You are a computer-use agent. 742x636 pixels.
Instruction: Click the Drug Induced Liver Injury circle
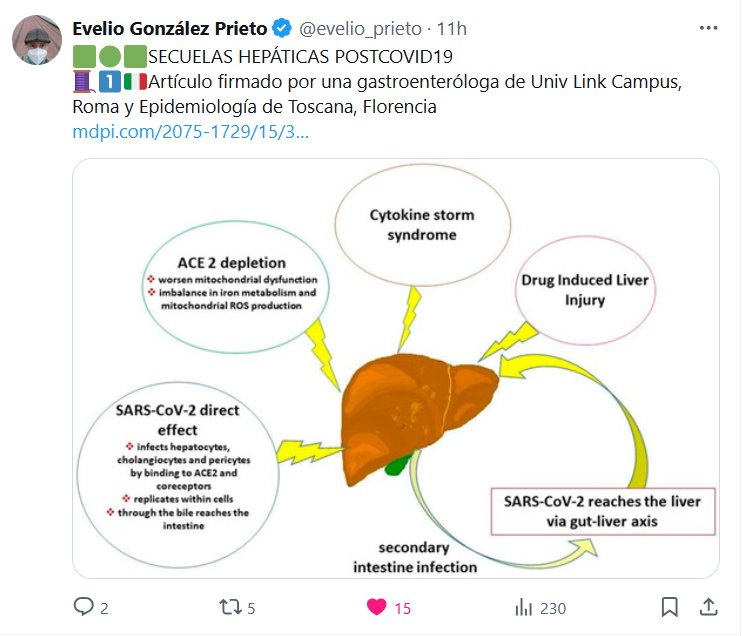coord(584,289)
